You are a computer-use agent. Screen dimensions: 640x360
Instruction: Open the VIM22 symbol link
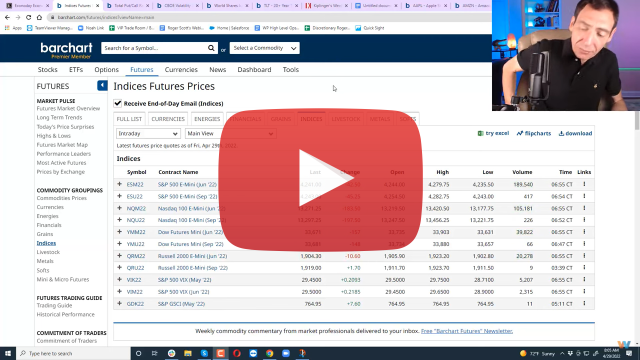pyautogui.click(x=134, y=292)
